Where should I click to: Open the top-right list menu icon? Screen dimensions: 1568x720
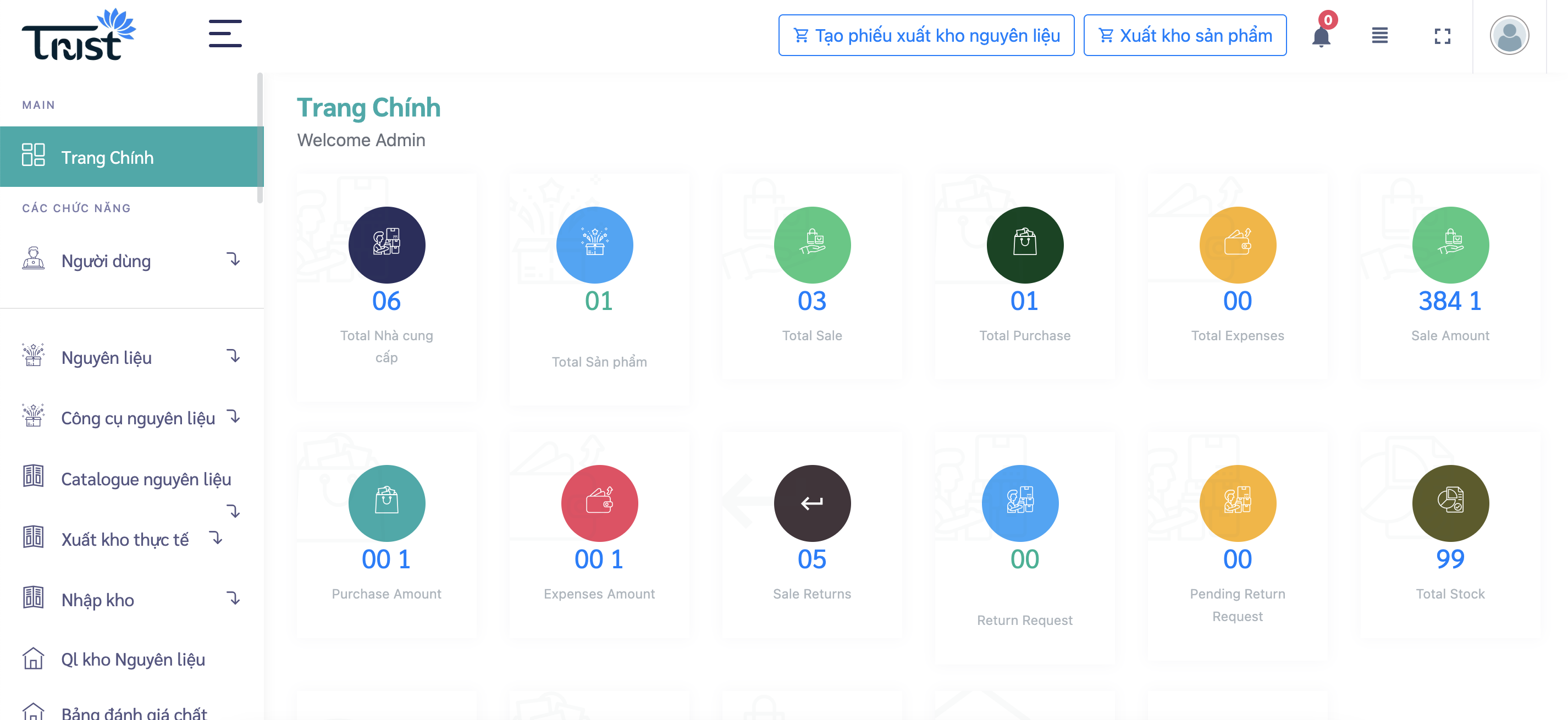click(x=1379, y=36)
